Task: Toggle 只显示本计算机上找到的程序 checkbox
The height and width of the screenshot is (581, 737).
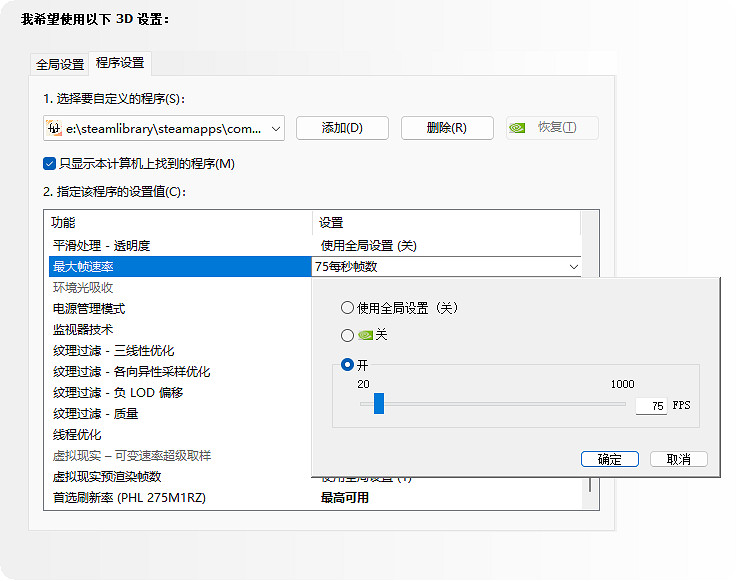Action: [49, 164]
